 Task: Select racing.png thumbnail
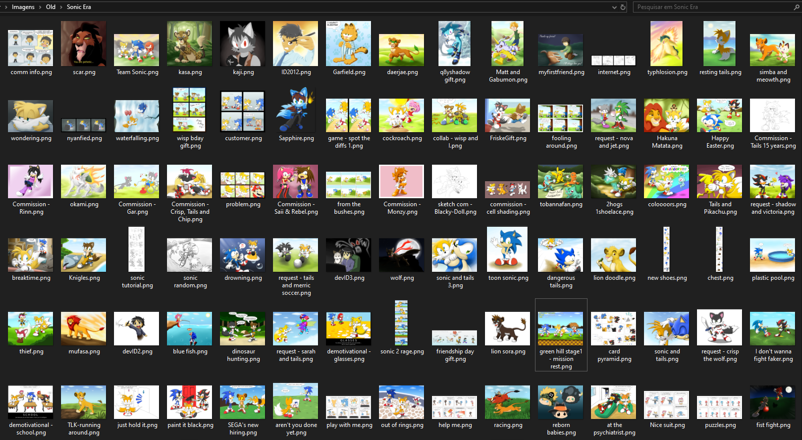pyautogui.click(x=507, y=402)
